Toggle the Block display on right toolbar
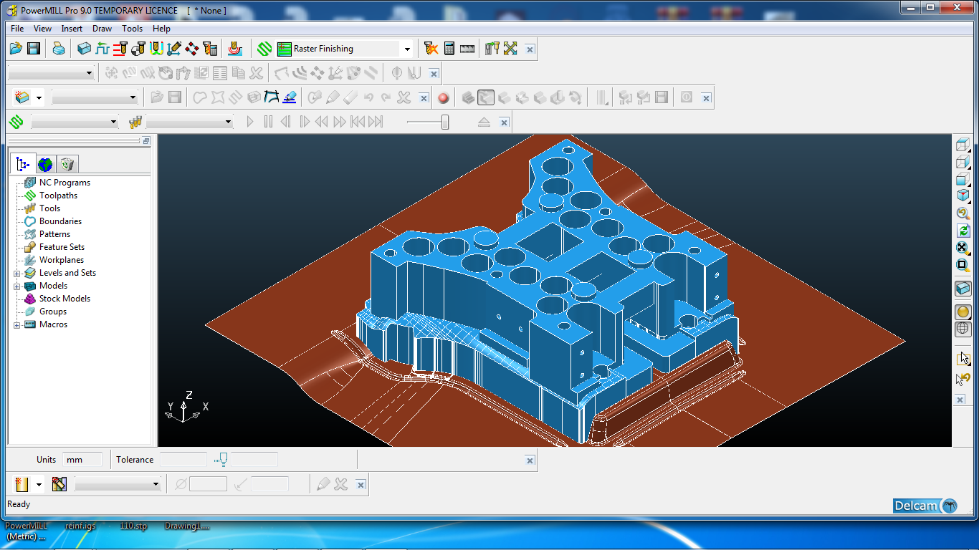The height and width of the screenshot is (550, 979). pyautogui.click(x=963, y=288)
